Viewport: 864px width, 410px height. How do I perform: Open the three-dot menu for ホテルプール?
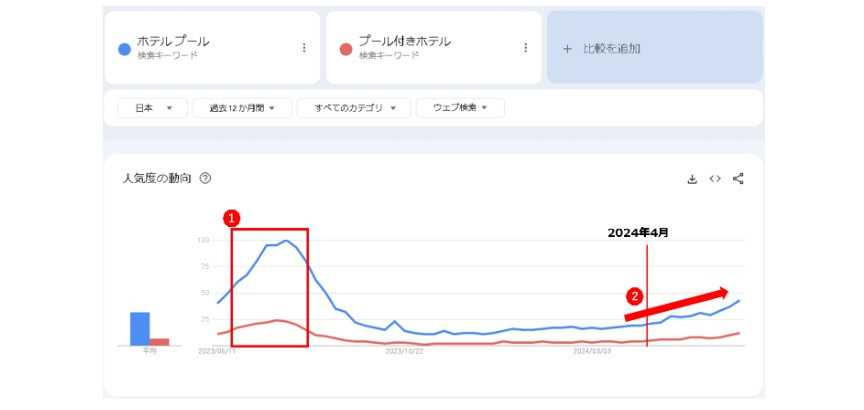click(x=304, y=48)
